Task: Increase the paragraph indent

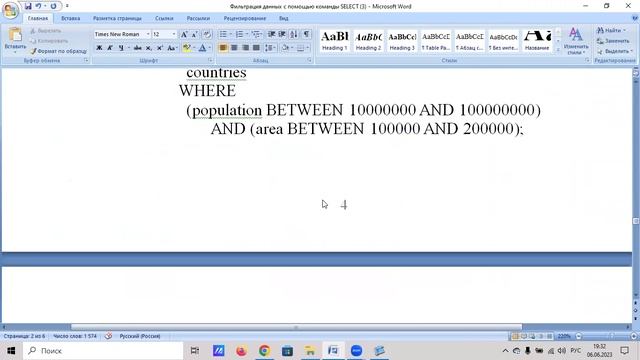Action: point(282,34)
